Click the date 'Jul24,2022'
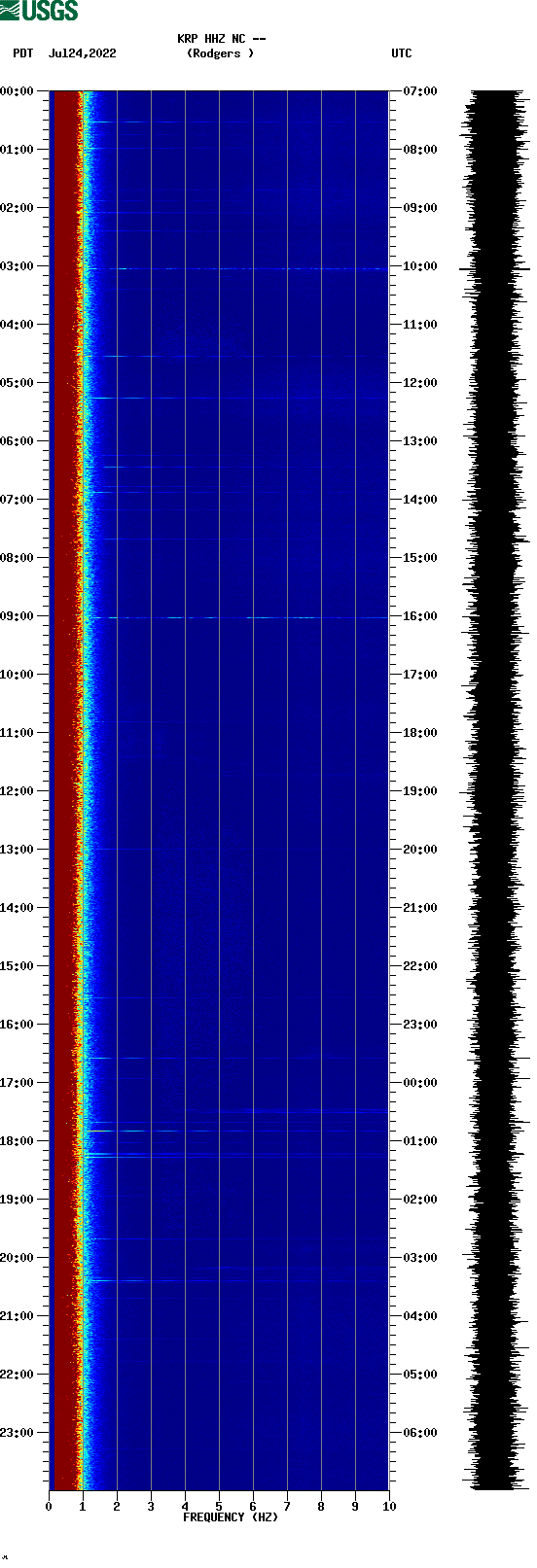The height and width of the screenshot is (1568, 537). click(82, 53)
